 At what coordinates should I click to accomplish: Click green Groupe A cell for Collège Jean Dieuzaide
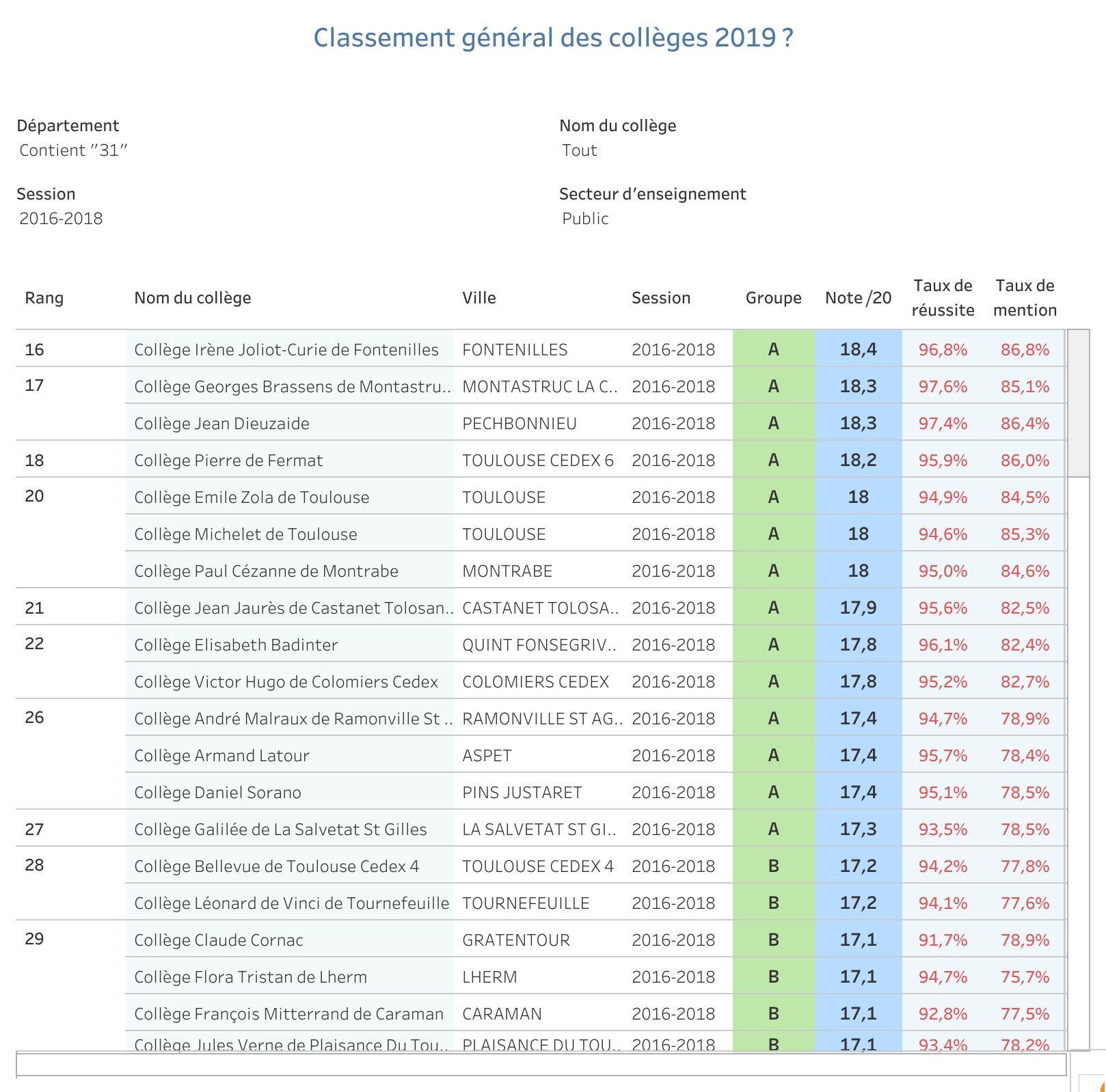tap(773, 424)
